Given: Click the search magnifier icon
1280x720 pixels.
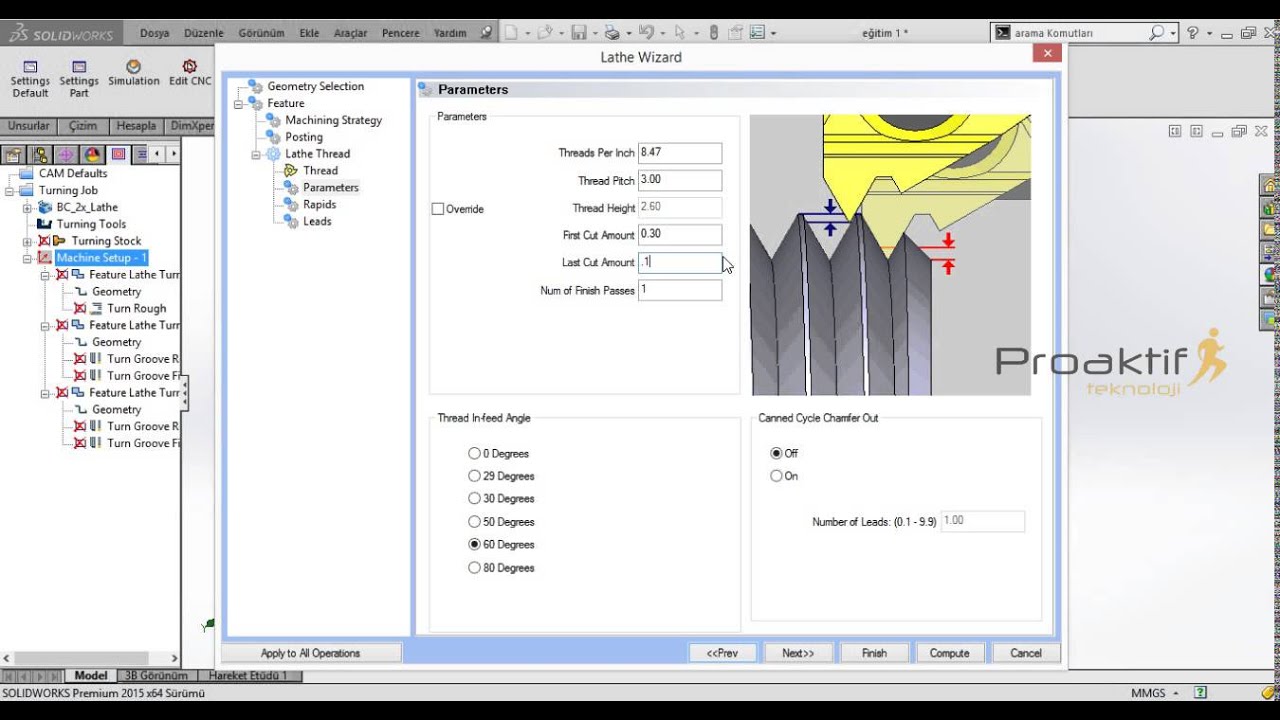Looking at the screenshot, I should click(1156, 32).
